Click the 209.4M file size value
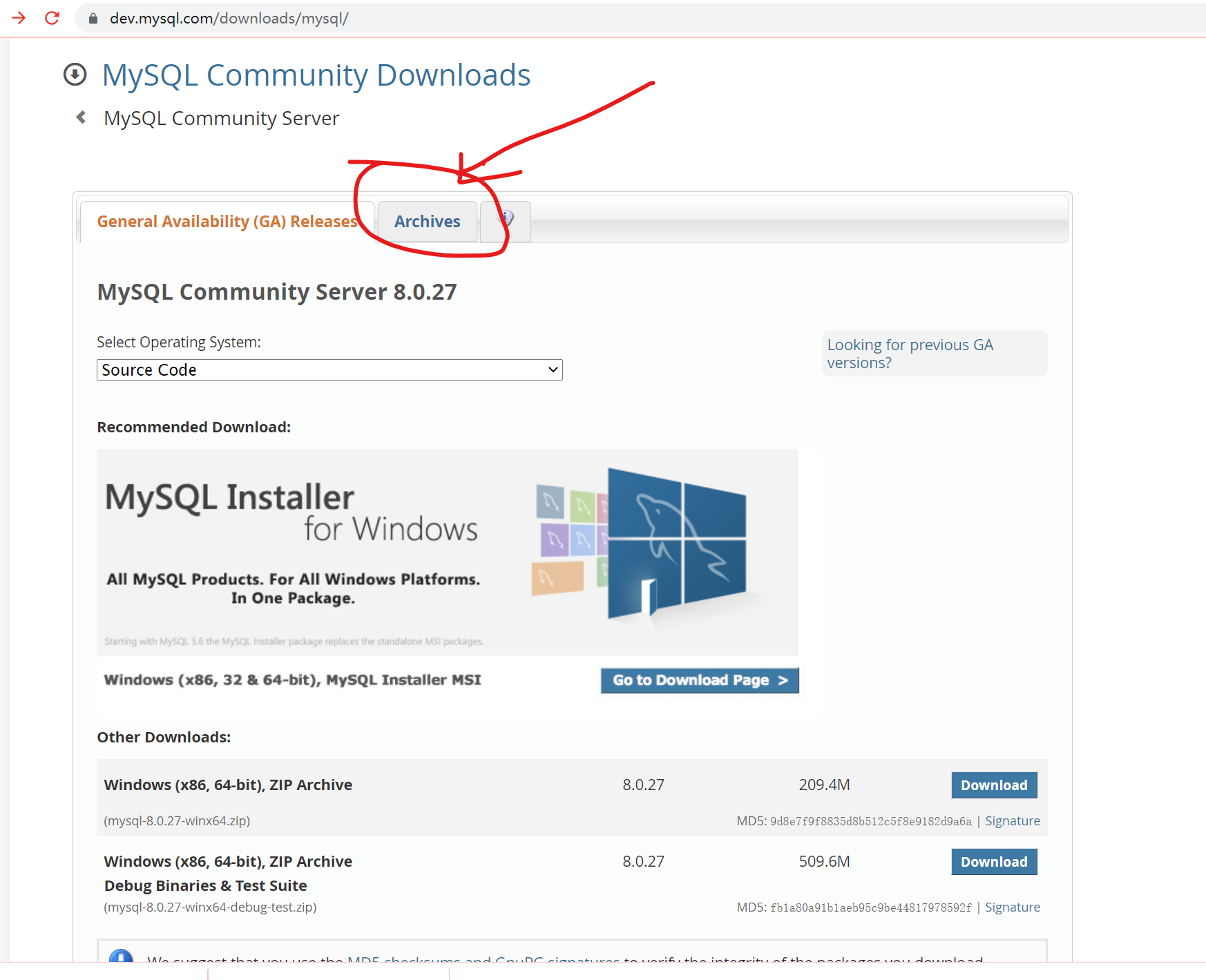 point(824,785)
